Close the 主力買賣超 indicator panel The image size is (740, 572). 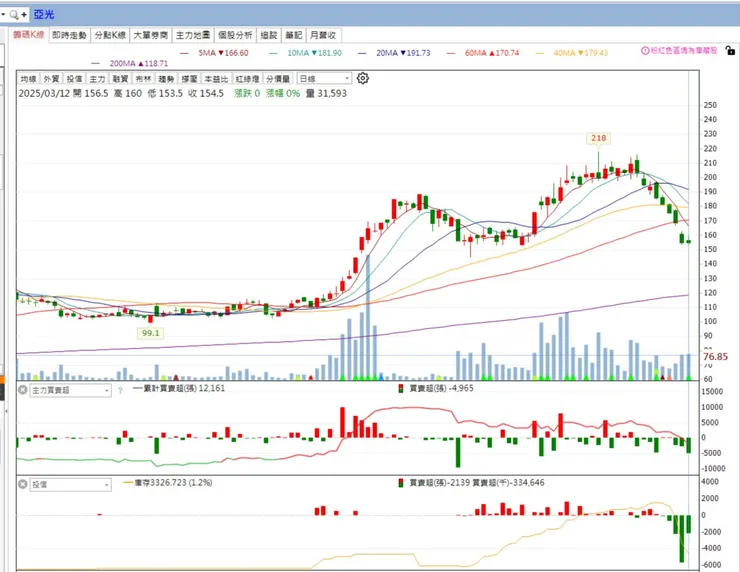22,390
